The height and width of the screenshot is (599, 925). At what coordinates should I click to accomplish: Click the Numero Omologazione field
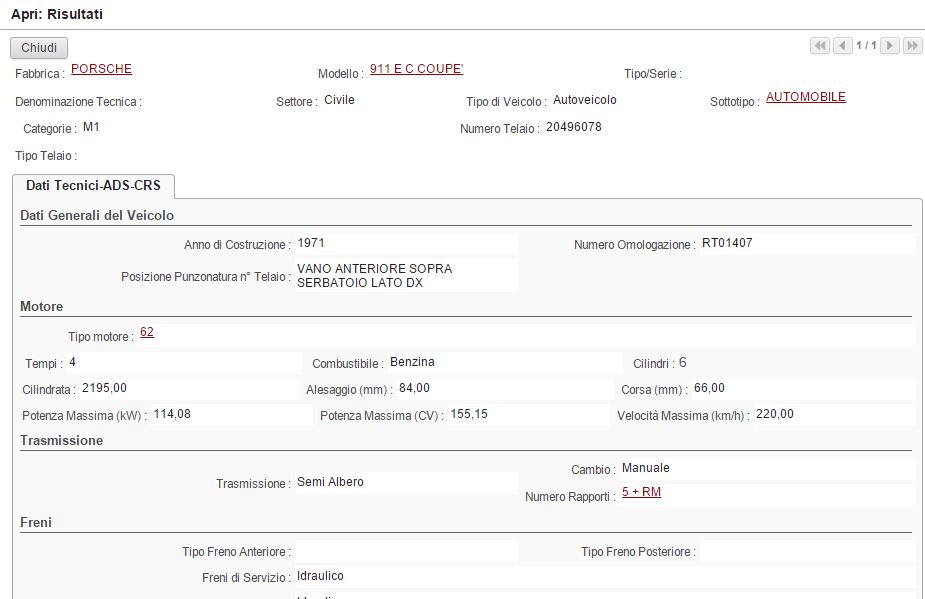(805, 243)
